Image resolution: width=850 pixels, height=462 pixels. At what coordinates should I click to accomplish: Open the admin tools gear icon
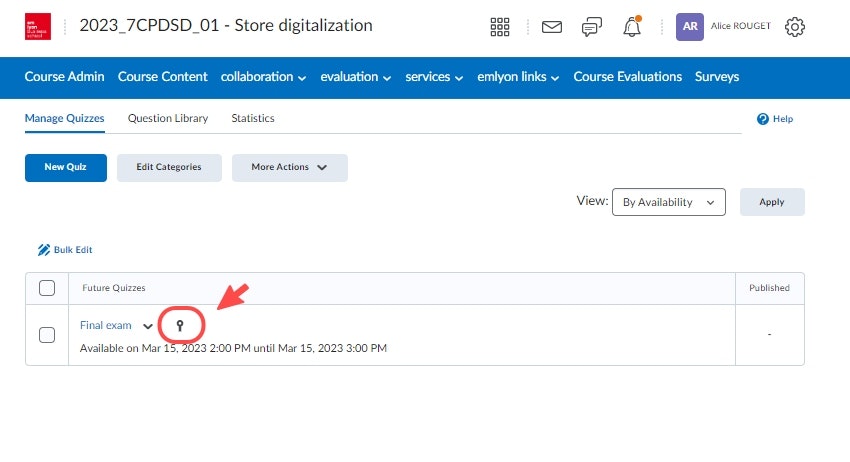(x=795, y=27)
